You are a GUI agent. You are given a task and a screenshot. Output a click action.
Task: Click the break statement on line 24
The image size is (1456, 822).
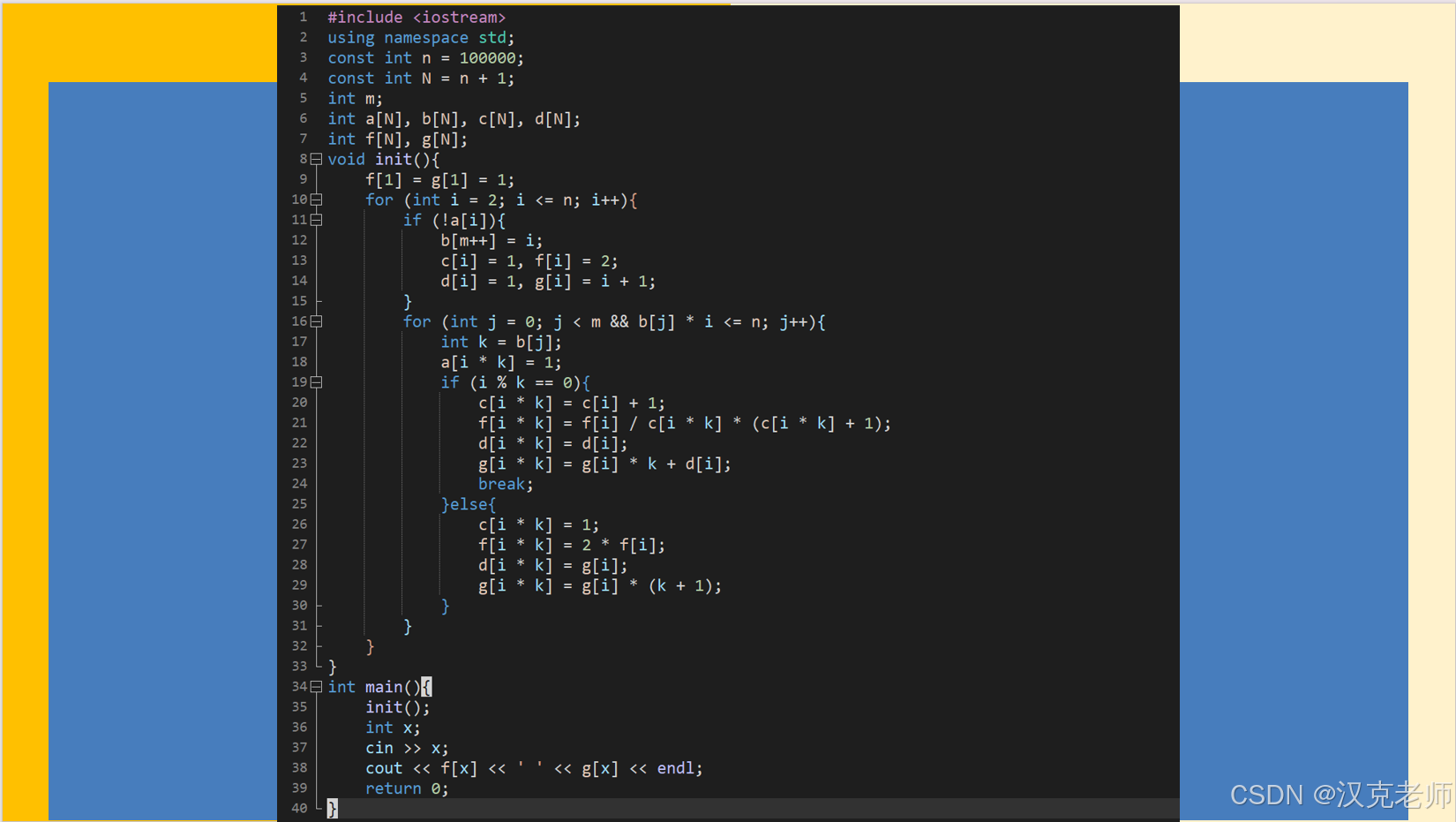pos(503,484)
